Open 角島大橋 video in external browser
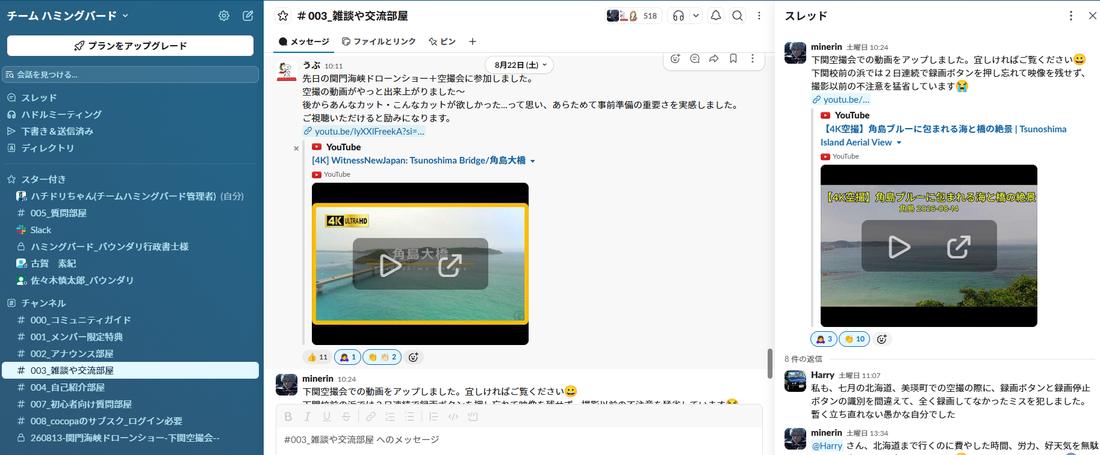This screenshot has height=455, width=1100. pyautogui.click(x=450, y=265)
